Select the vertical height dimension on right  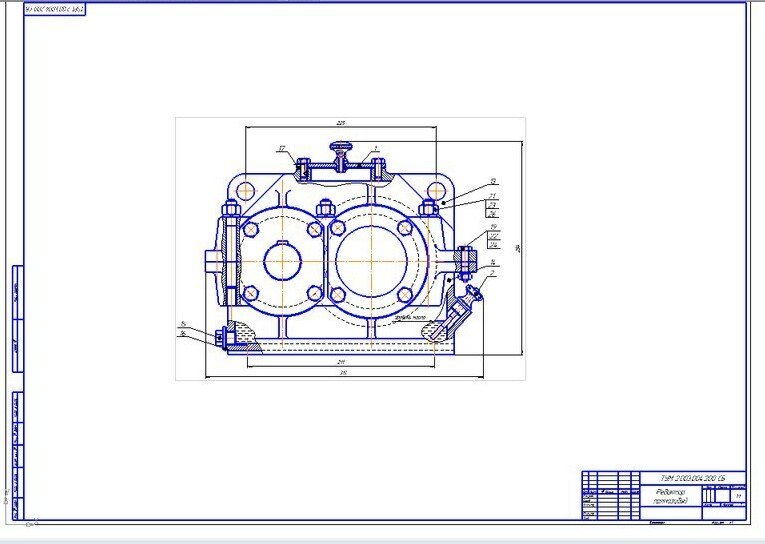pyautogui.click(x=519, y=249)
